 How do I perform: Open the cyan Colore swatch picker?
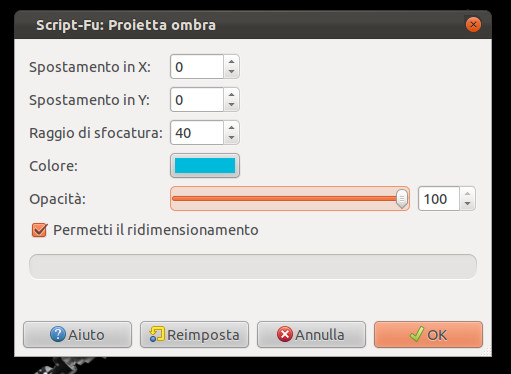click(x=205, y=166)
